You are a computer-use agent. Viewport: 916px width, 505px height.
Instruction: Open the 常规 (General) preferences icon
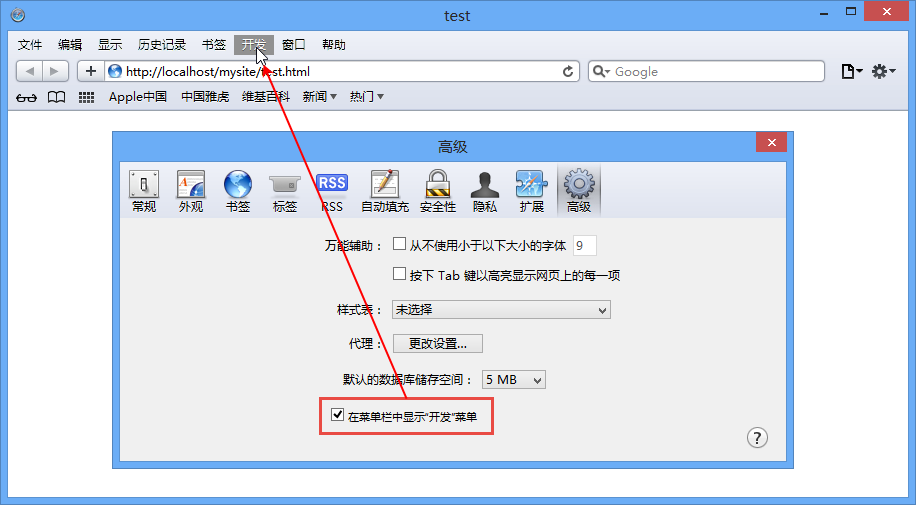tap(144, 191)
